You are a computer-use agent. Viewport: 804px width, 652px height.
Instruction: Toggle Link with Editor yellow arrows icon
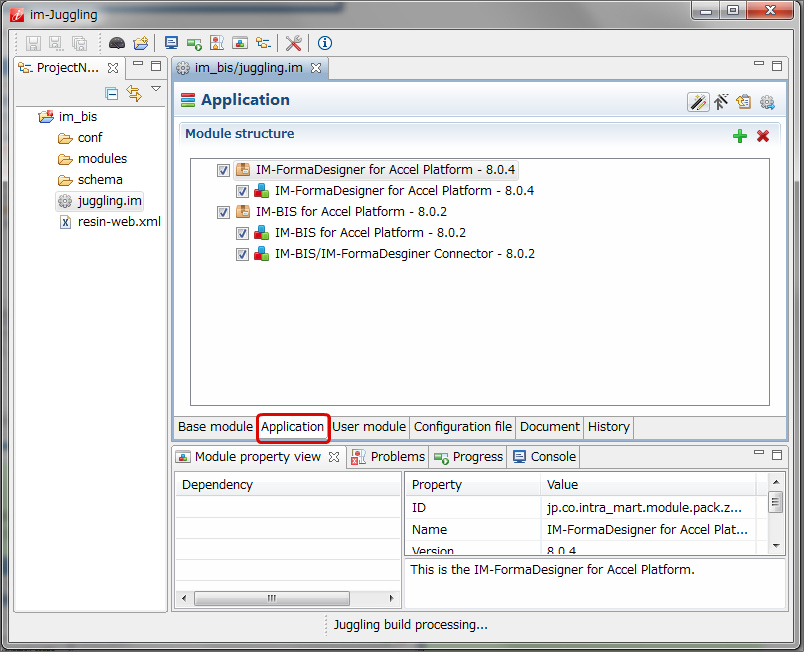tap(134, 93)
